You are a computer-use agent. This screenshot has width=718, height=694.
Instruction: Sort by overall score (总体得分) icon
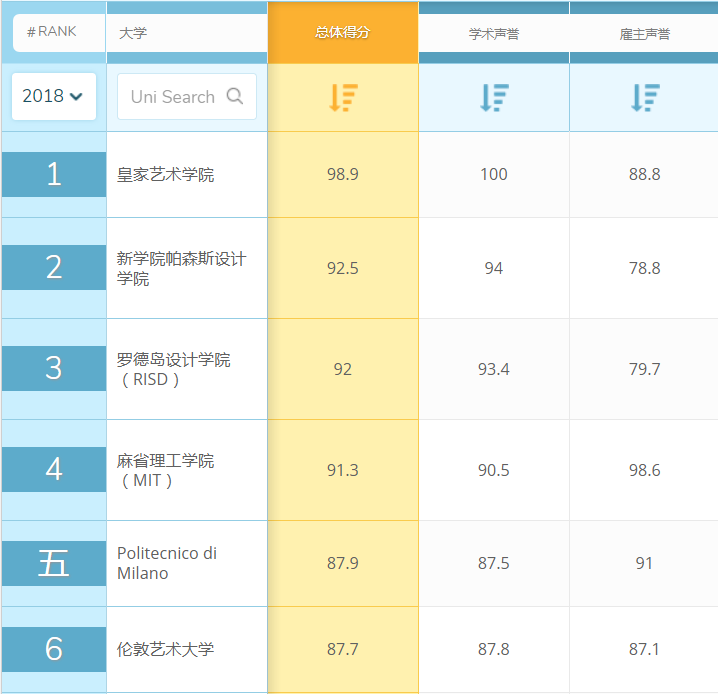[x=343, y=97]
